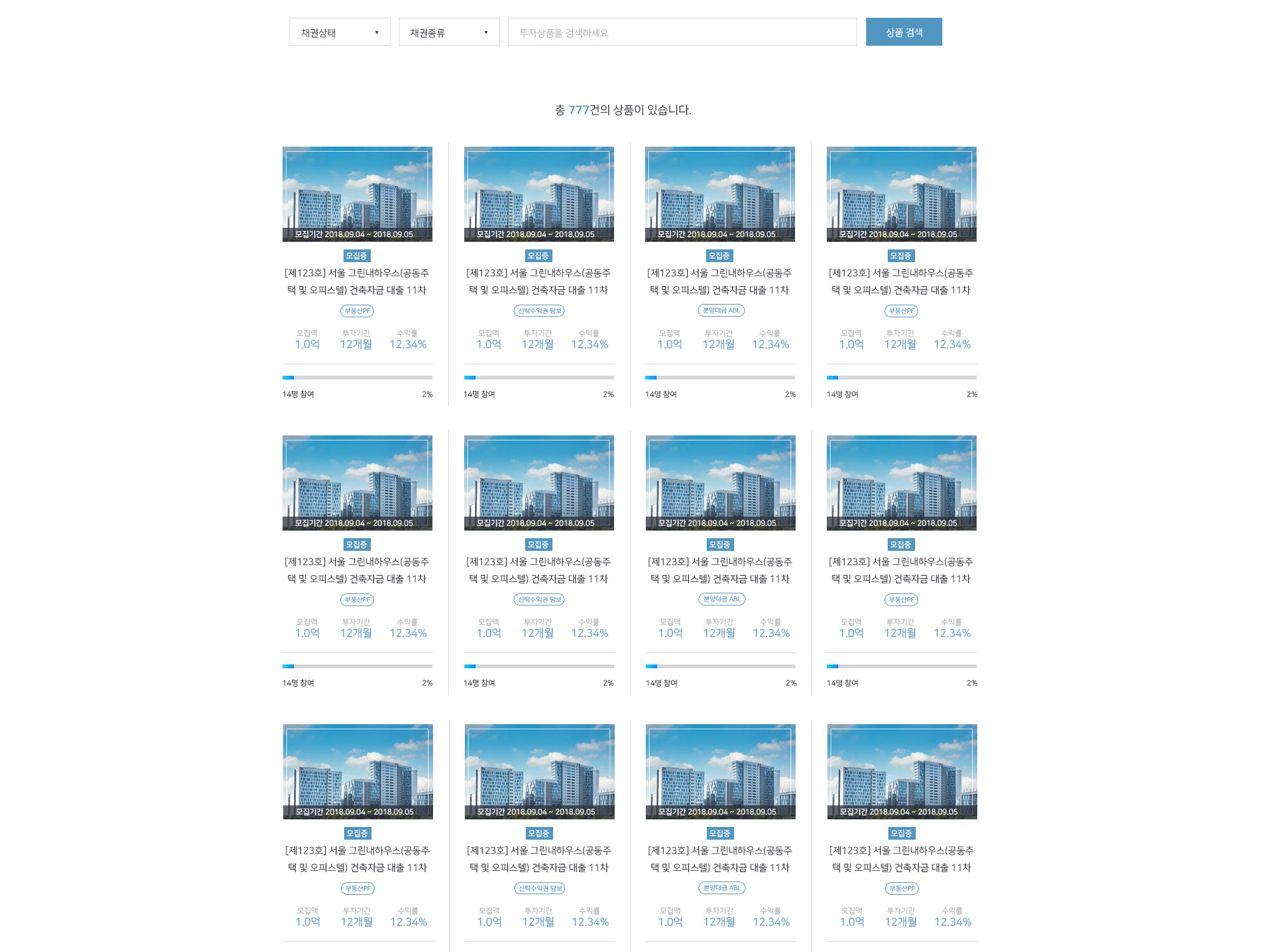Open the building thumbnail of the top-row 신탁수익권 담보 card

pos(539,194)
